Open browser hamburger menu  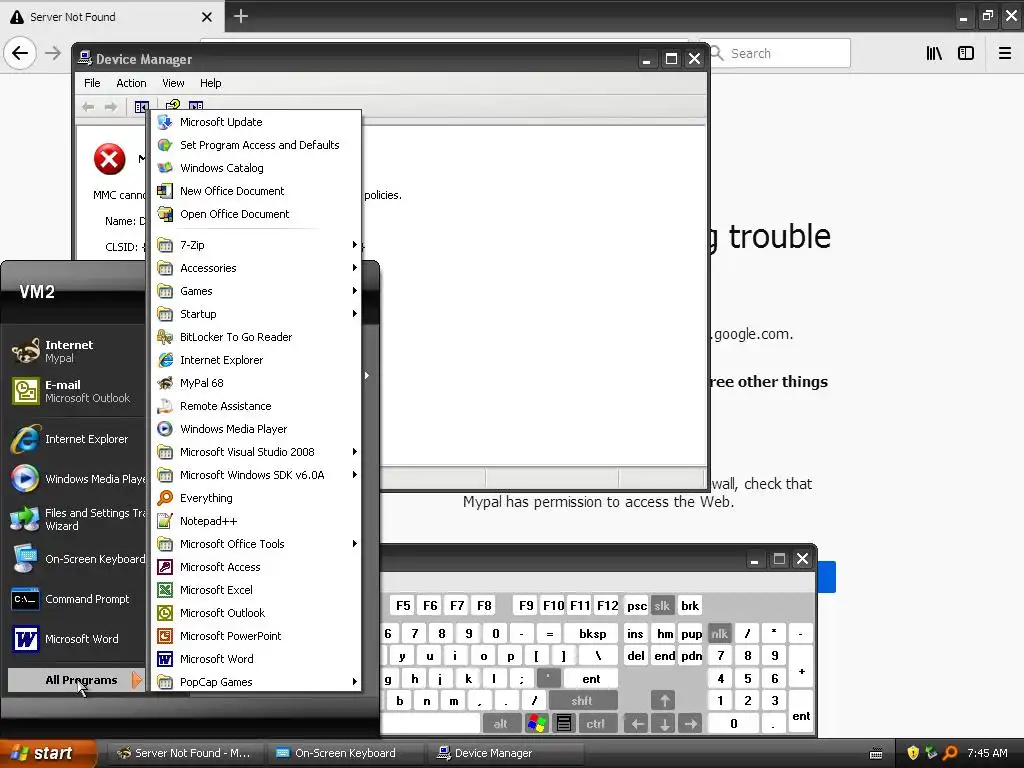pyautogui.click(x=1005, y=54)
